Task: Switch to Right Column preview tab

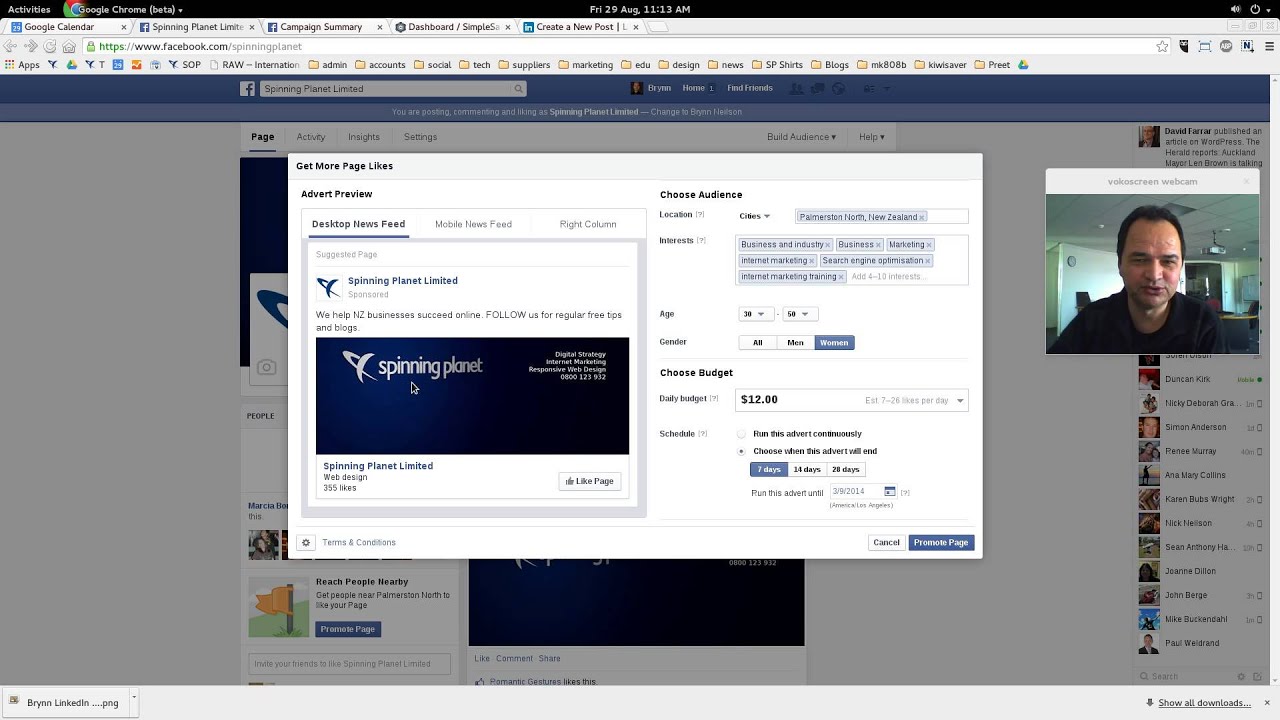Action: pyautogui.click(x=588, y=224)
